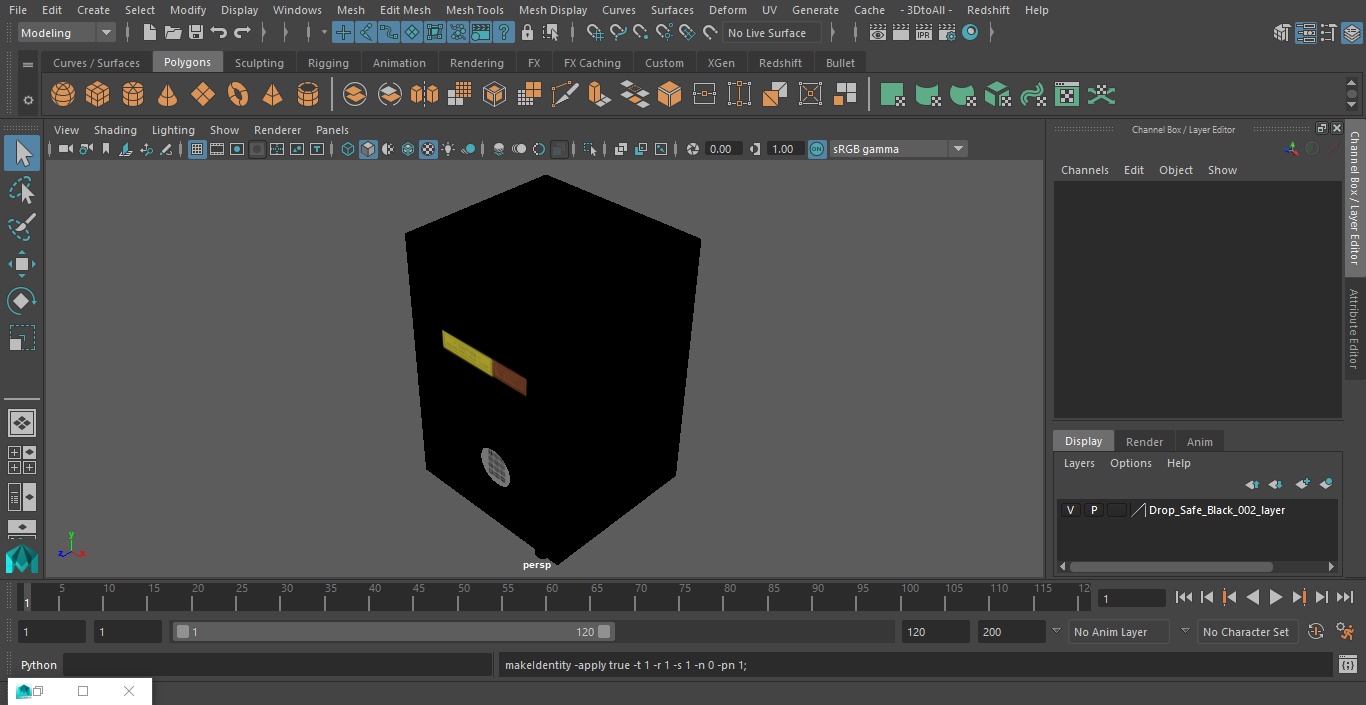Image resolution: width=1366 pixels, height=705 pixels.
Task: Undo the last action
Action: pyautogui.click(x=219, y=33)
